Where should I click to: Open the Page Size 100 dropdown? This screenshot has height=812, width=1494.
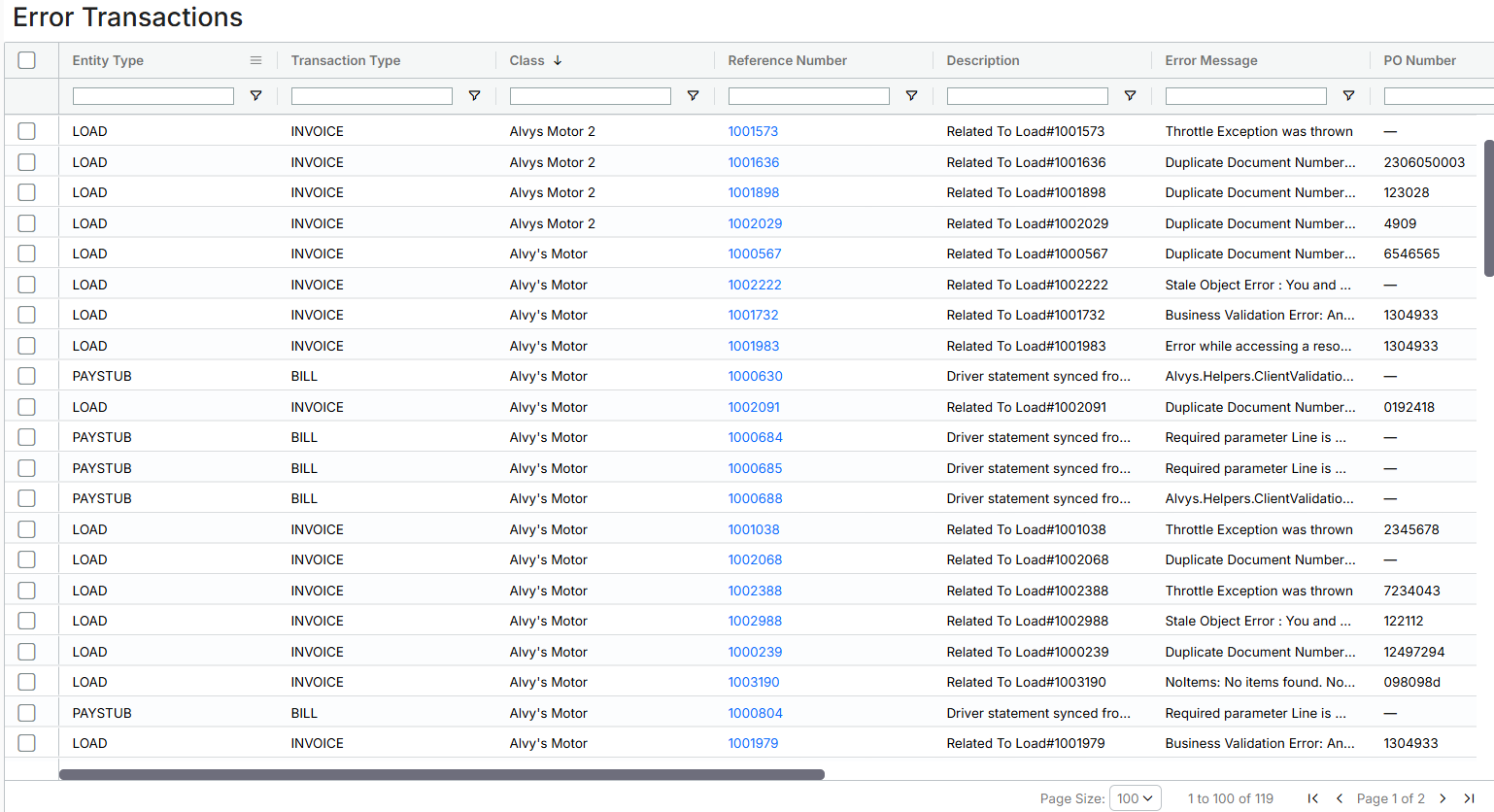(x=1136, y=798)
